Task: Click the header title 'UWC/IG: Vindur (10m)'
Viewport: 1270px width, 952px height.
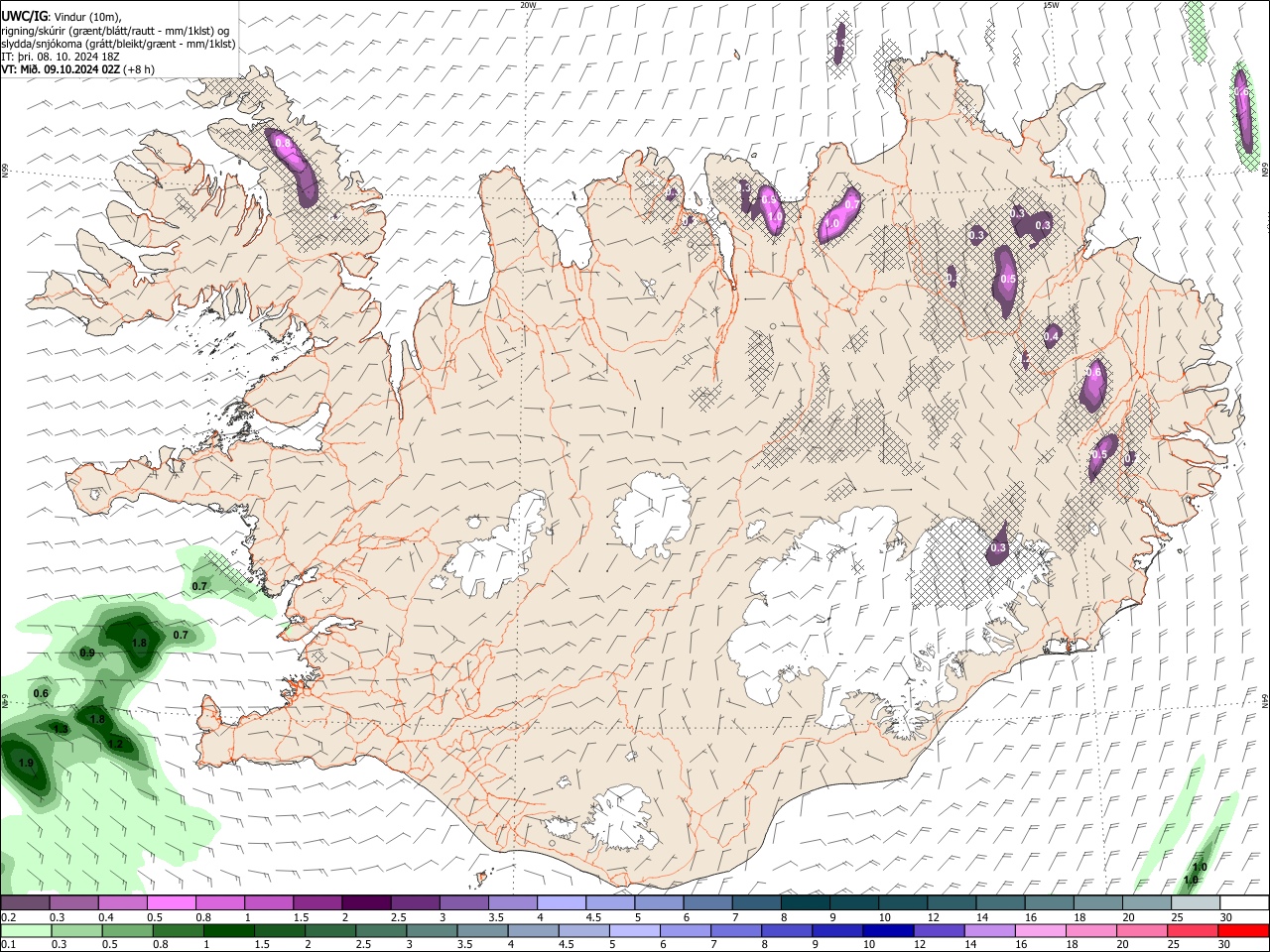Action: tap(61, 17)
